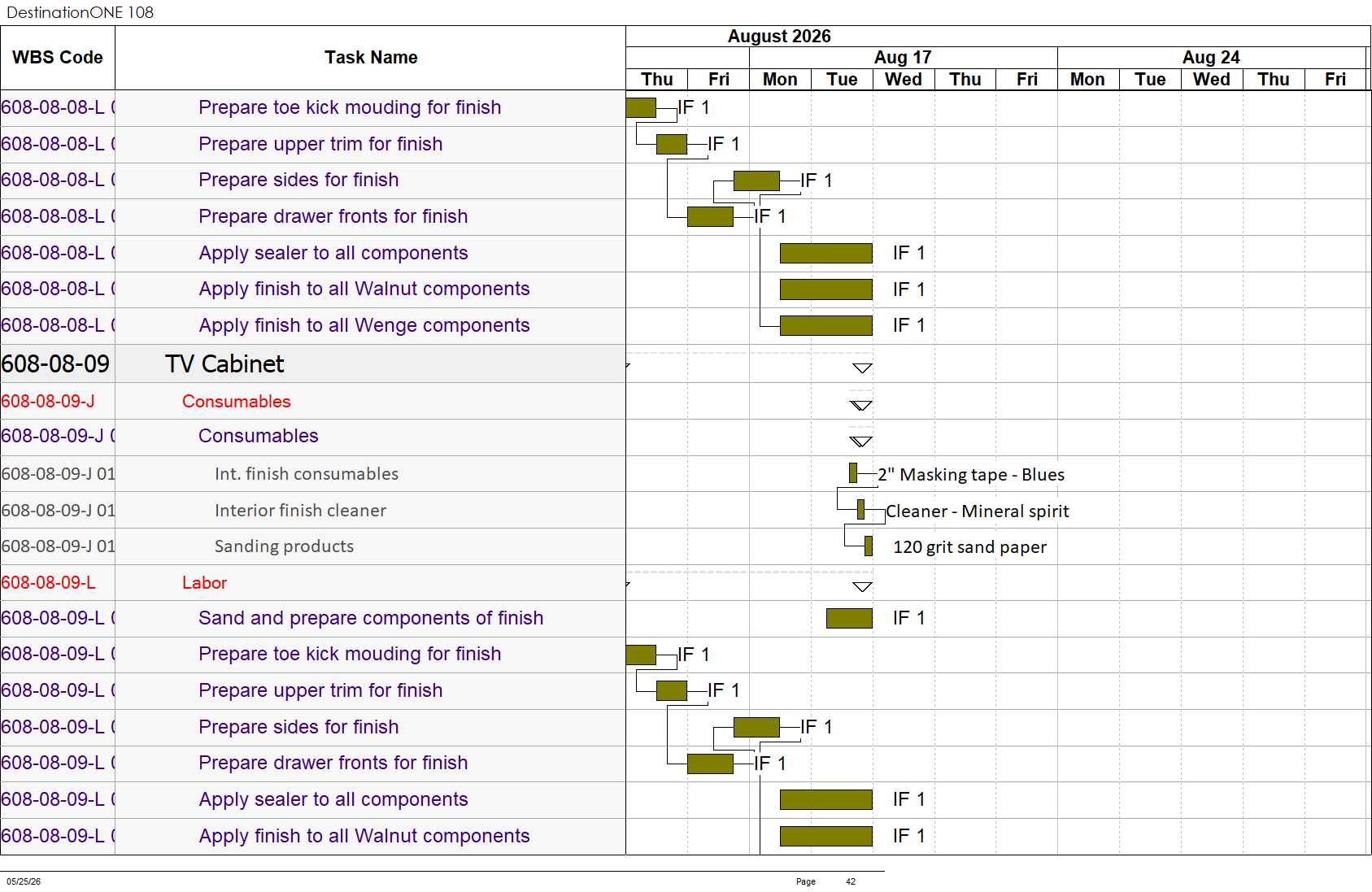This screenshot has height=892, width=1372.
Task: Click the Gantt bar for Cleaner - Mineral spirit
Action: pos(860,509)
